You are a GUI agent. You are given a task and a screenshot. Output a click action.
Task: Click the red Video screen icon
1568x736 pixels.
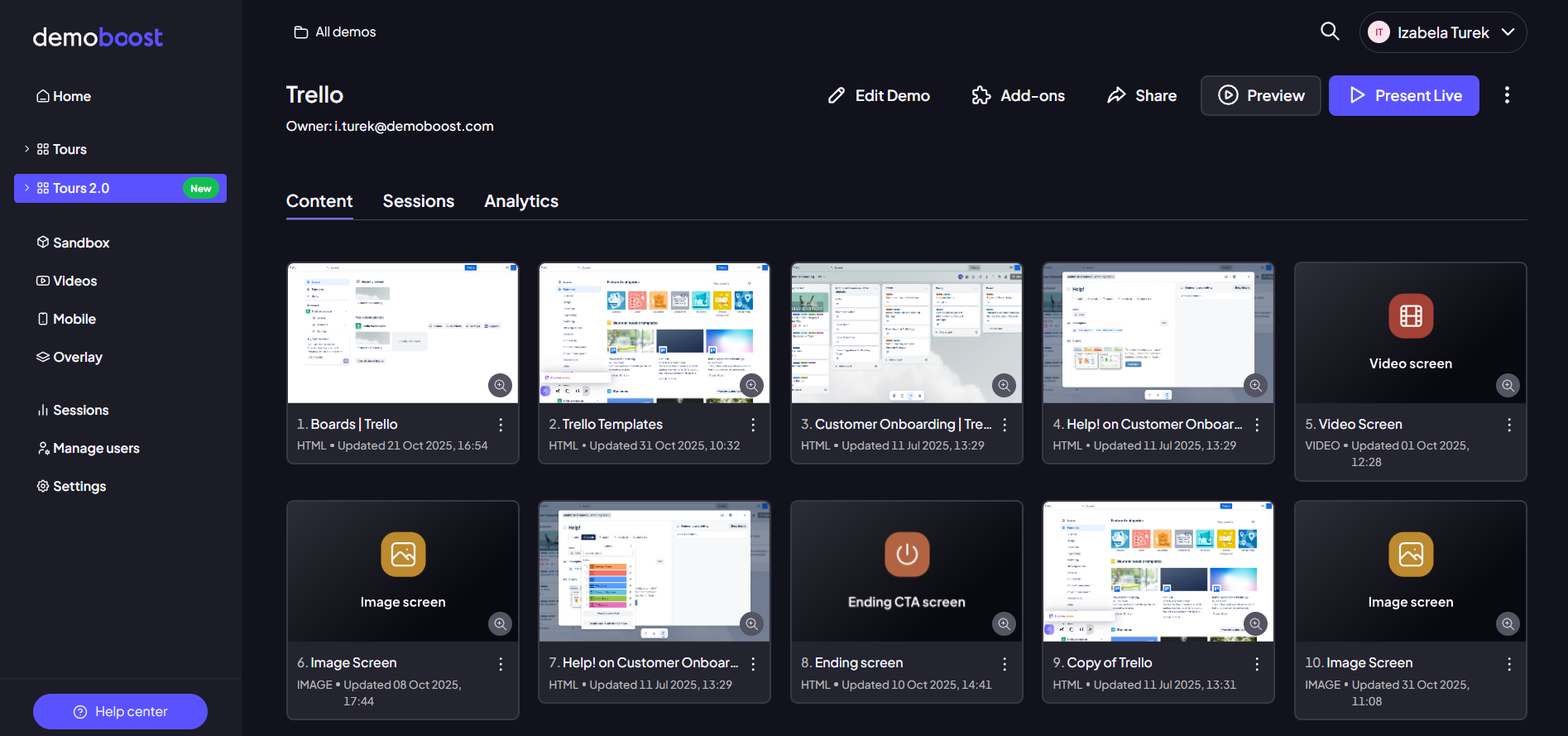pyautogui.click(x=1411, y=316)
